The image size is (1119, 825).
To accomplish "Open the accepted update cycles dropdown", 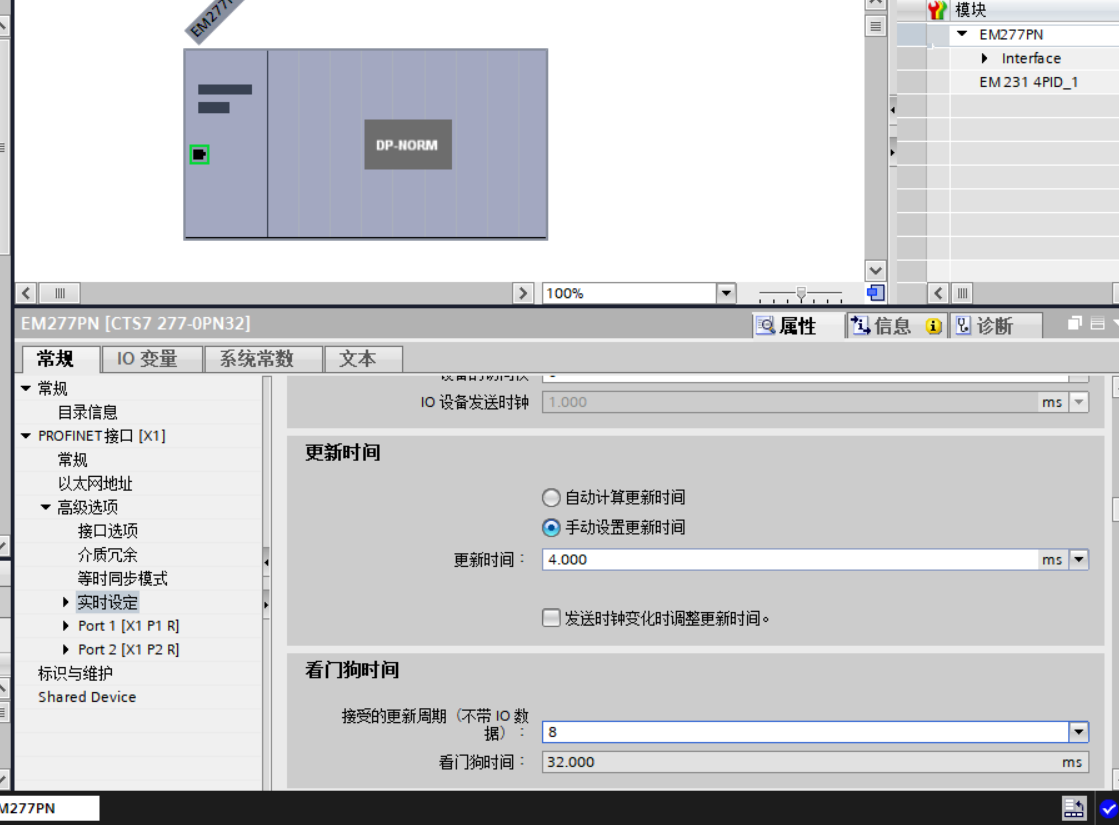I will point(1078,732).
